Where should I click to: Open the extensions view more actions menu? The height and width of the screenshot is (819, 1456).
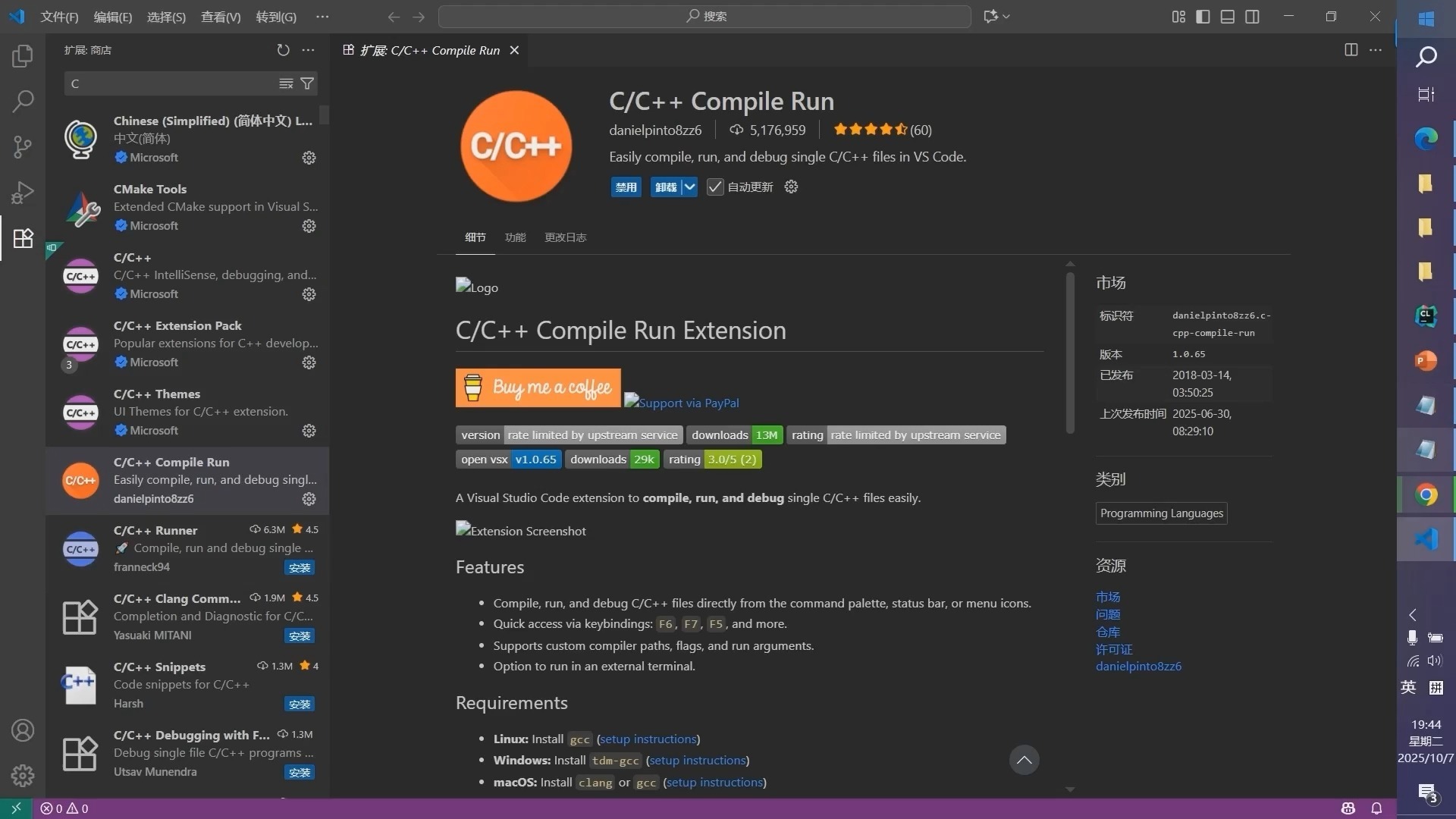click(308, 50)
